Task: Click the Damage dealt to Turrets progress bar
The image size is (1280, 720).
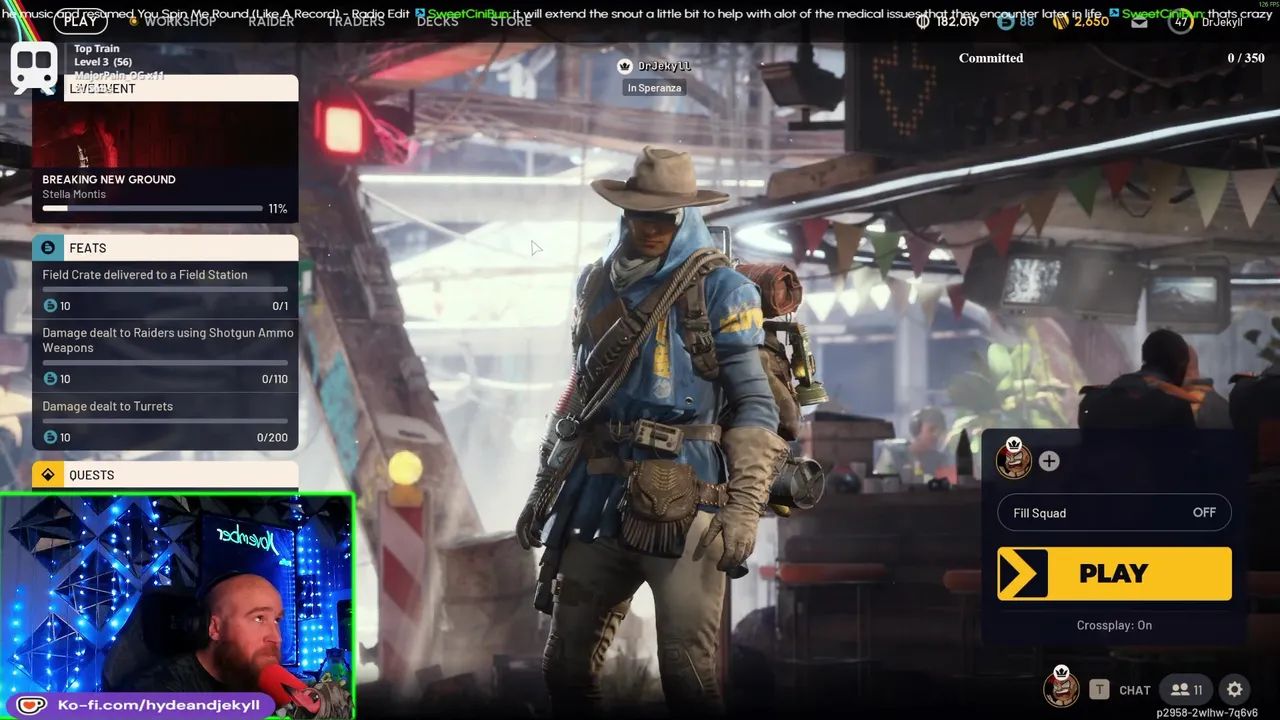Action: pos(165,421)
